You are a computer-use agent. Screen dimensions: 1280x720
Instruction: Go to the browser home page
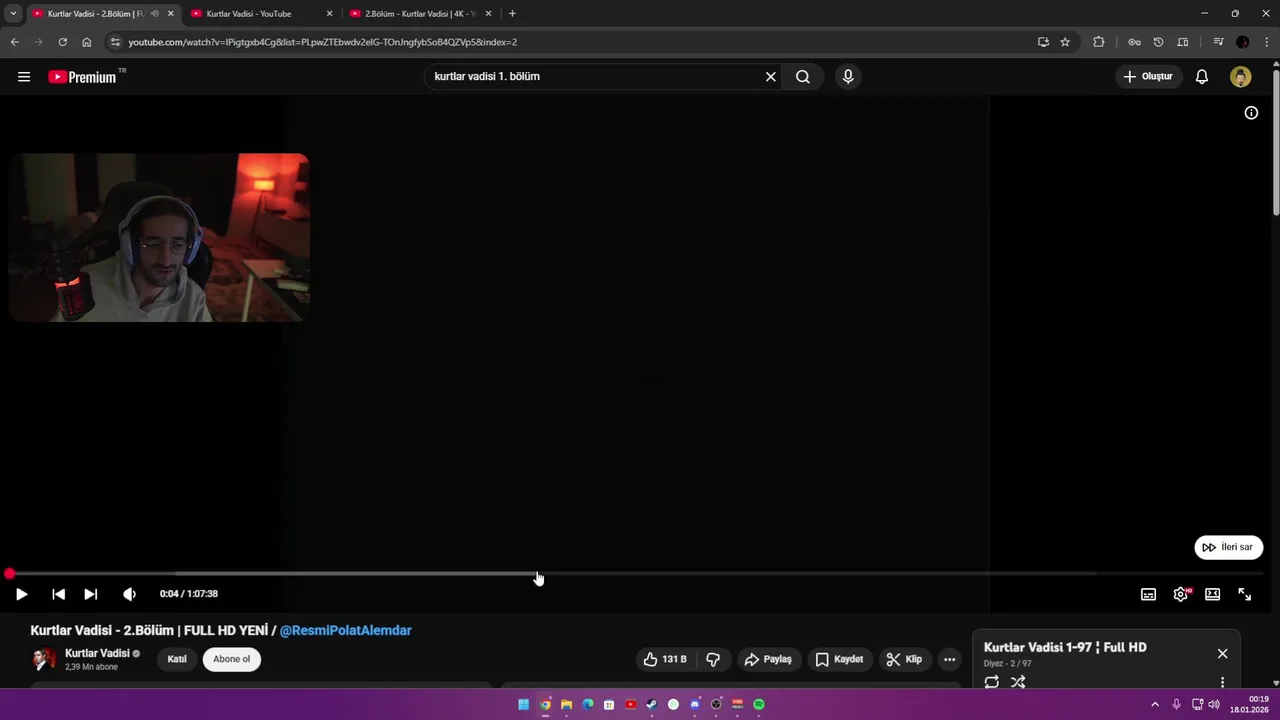click(x=87, y=42)
